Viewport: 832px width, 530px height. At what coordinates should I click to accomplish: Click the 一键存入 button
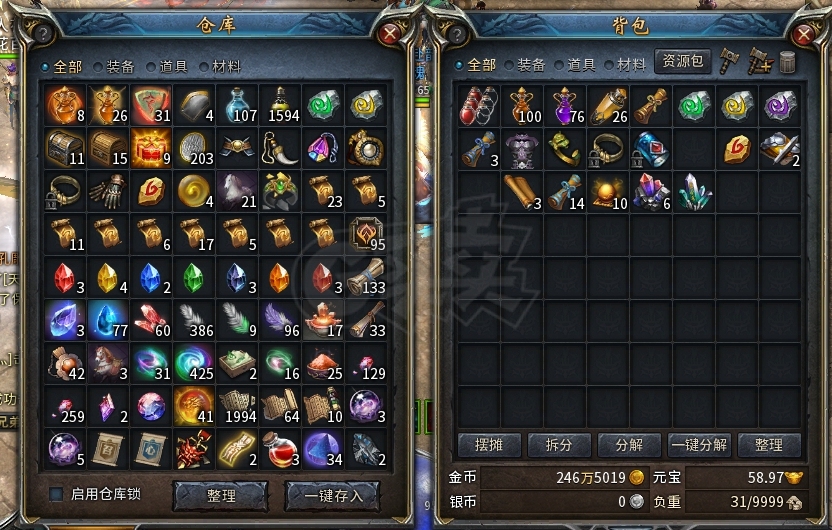(x=333, y=496)
